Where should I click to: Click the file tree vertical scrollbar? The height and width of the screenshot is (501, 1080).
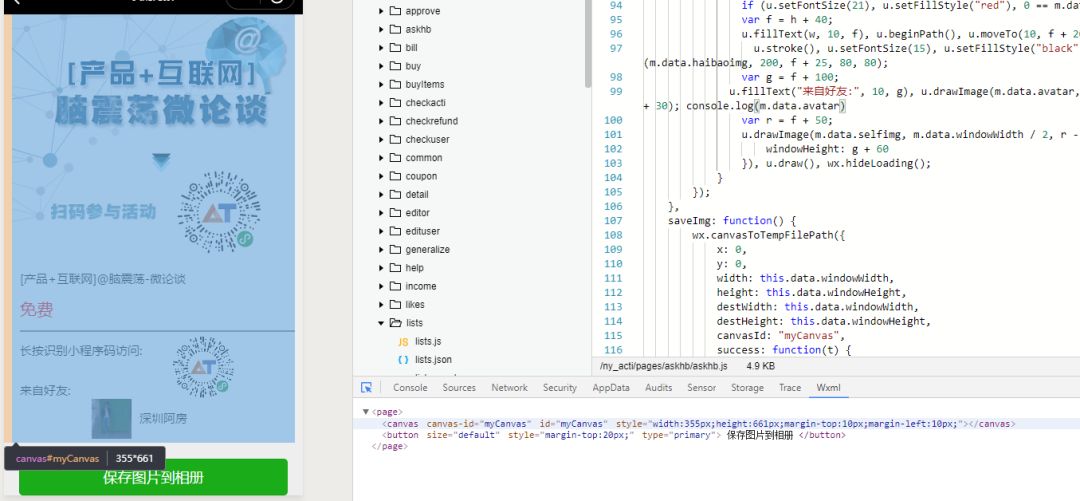[x=588, y=43]
